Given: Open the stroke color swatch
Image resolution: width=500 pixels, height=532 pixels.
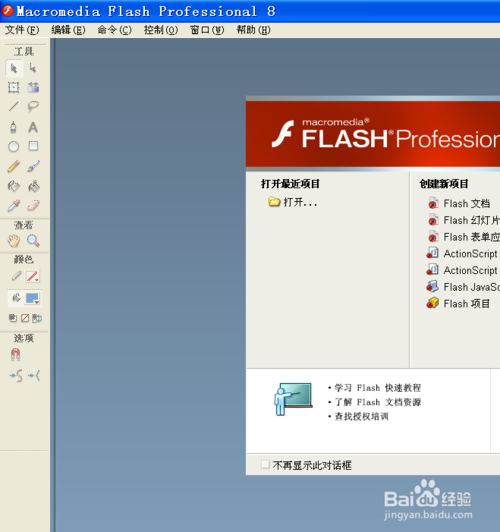Looking at the screenshot, I should pyautogui.click(x=32, y=276).
